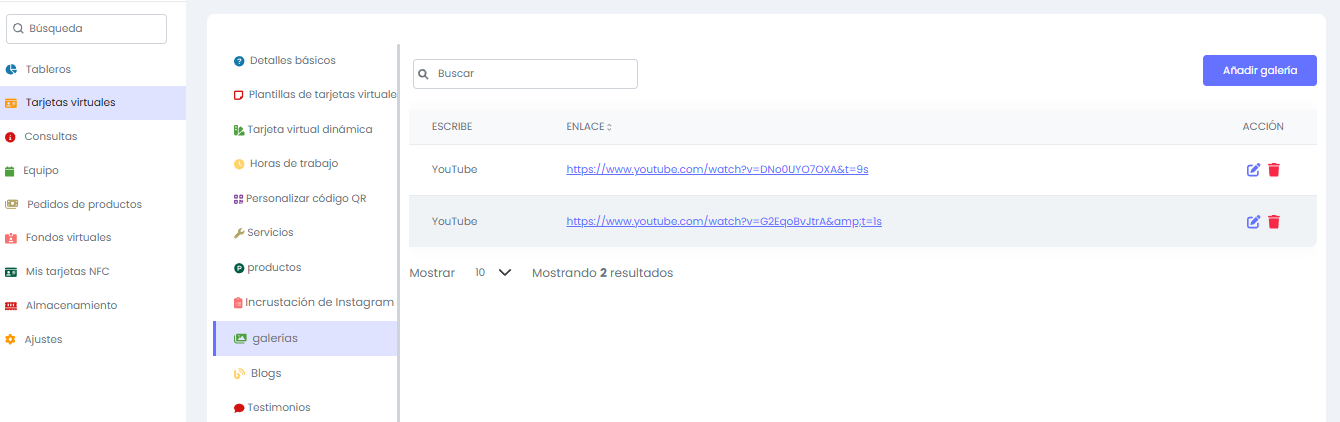Open the first YouTube video link

[x=716, y=170]
